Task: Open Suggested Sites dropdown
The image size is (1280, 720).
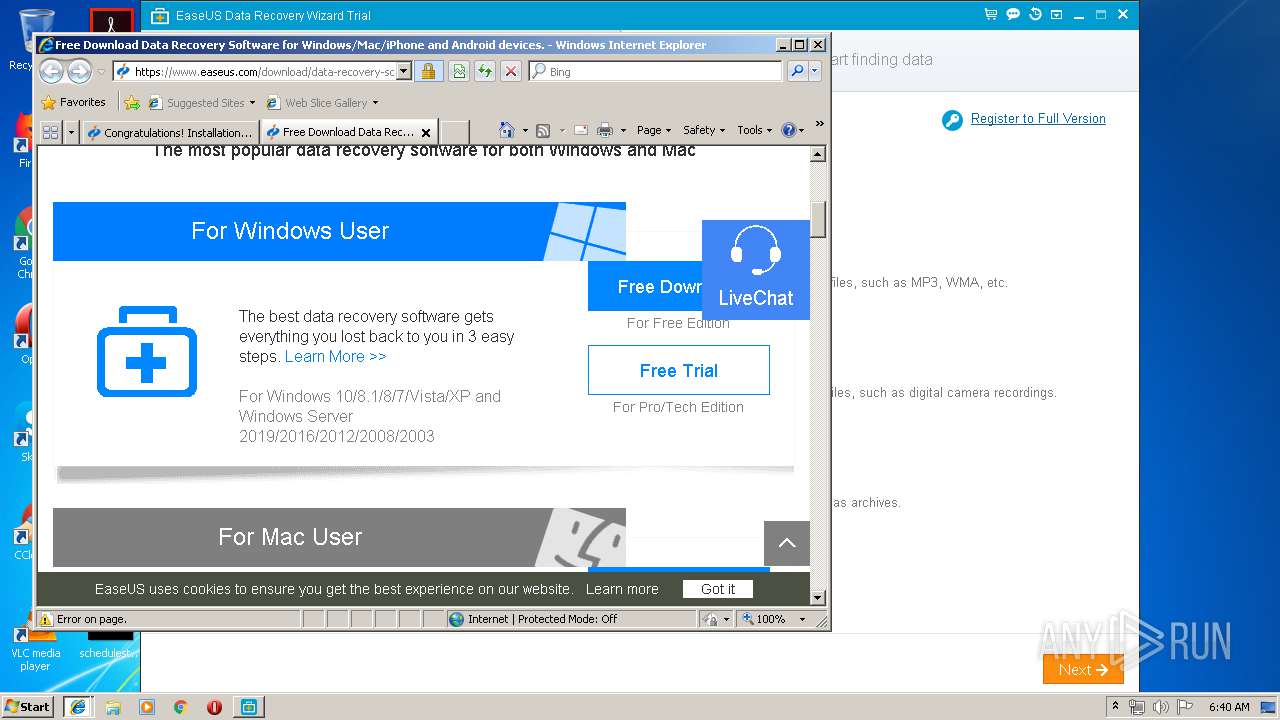Action: tap(202, 102)
